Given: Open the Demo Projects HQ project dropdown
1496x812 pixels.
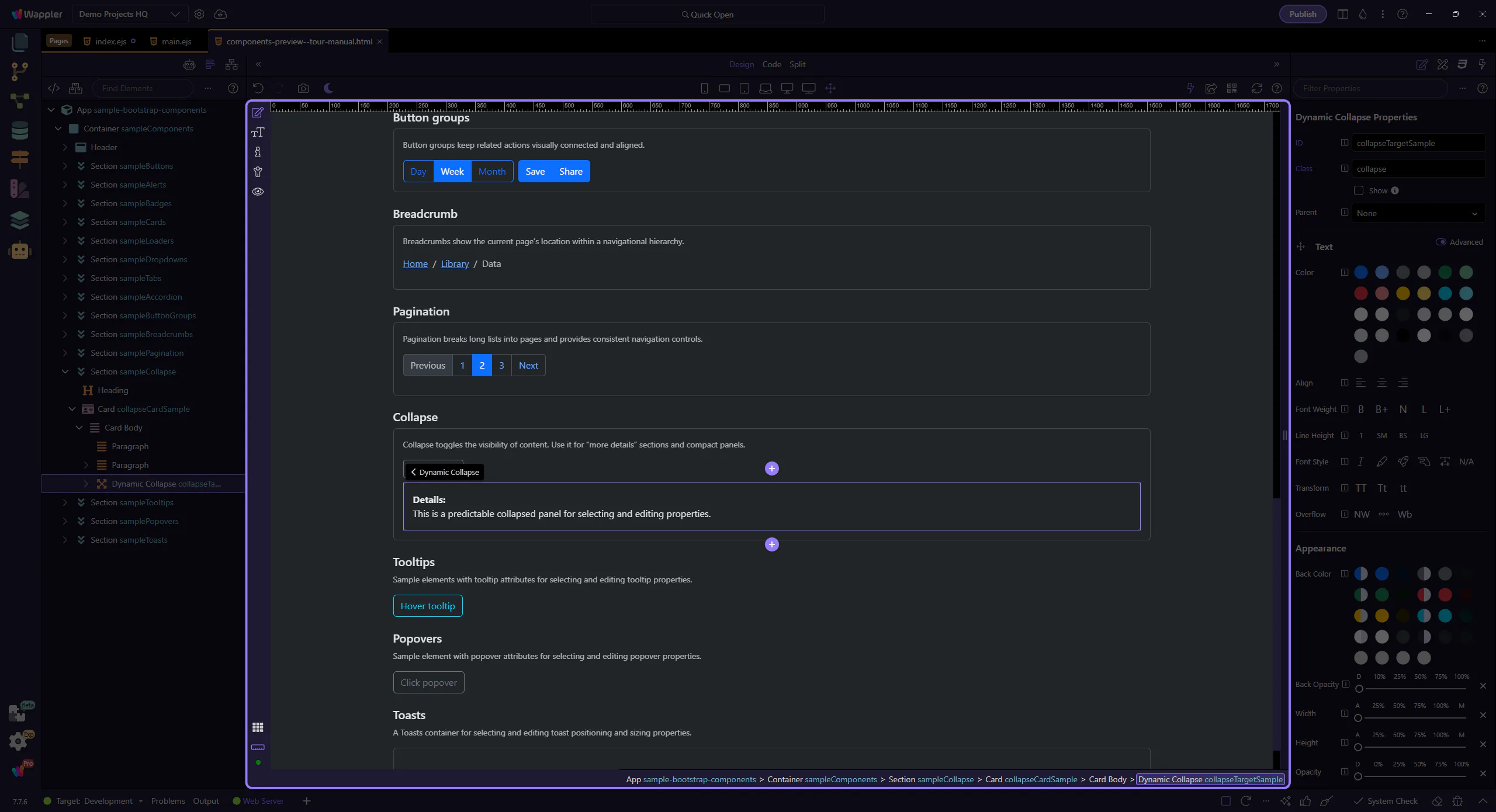Looking at the screenshot, I should 129,14.
